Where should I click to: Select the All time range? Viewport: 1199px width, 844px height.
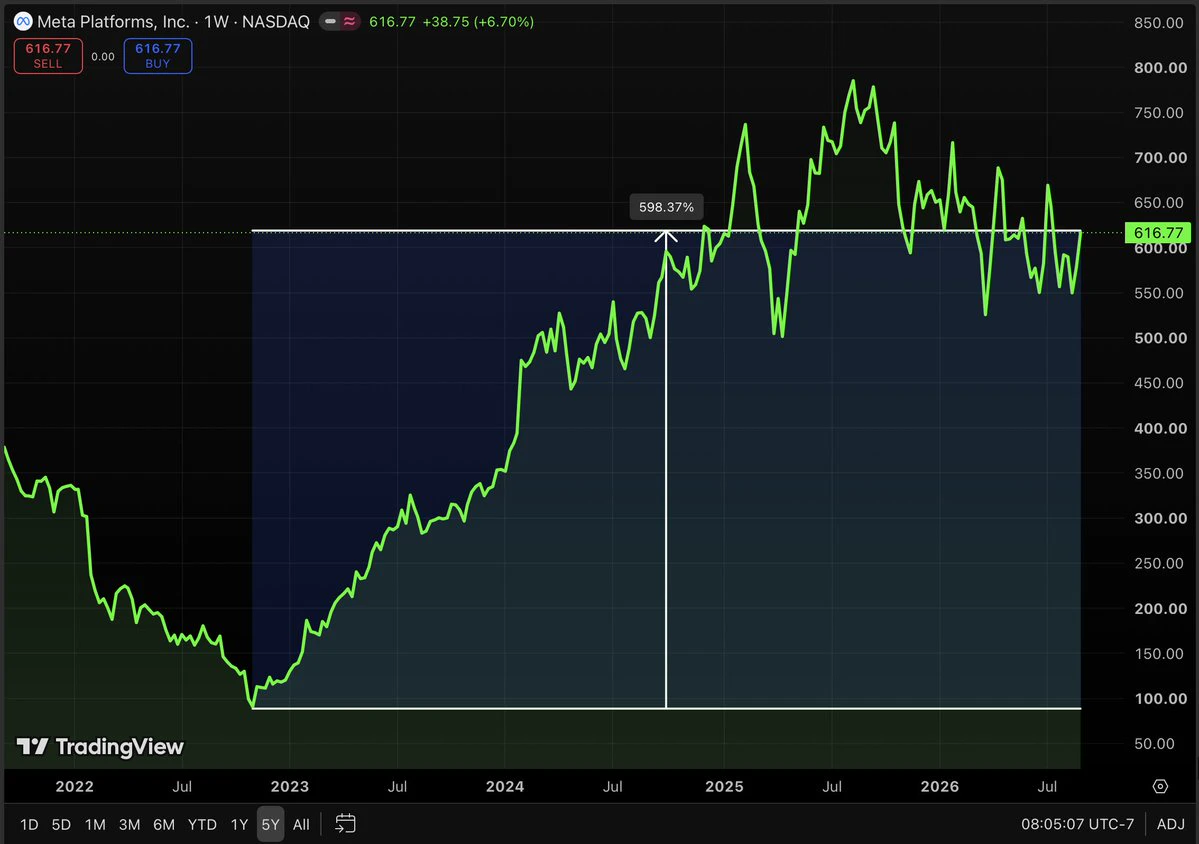point(301,824)
